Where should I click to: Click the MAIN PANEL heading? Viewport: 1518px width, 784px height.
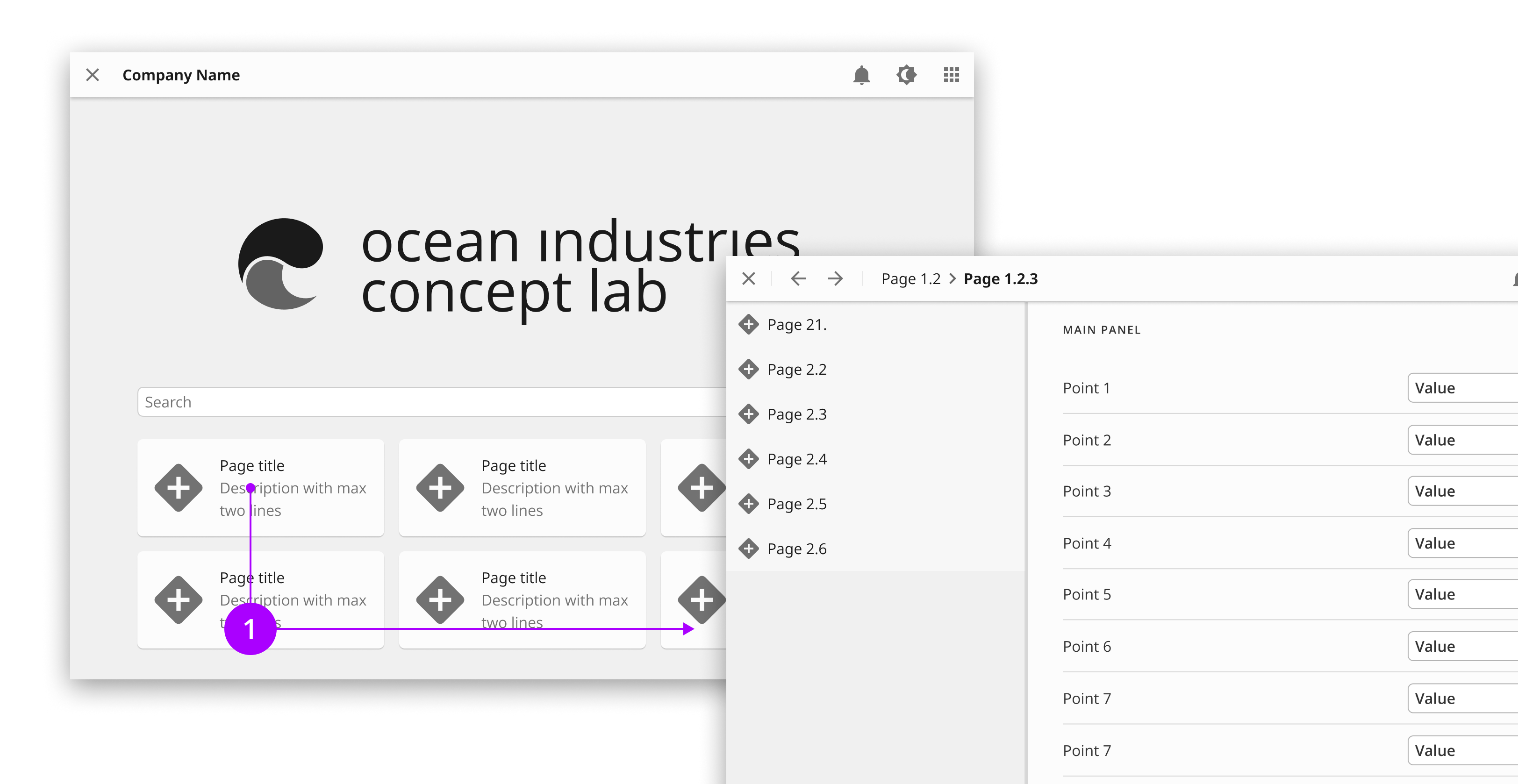(1102, 330)
